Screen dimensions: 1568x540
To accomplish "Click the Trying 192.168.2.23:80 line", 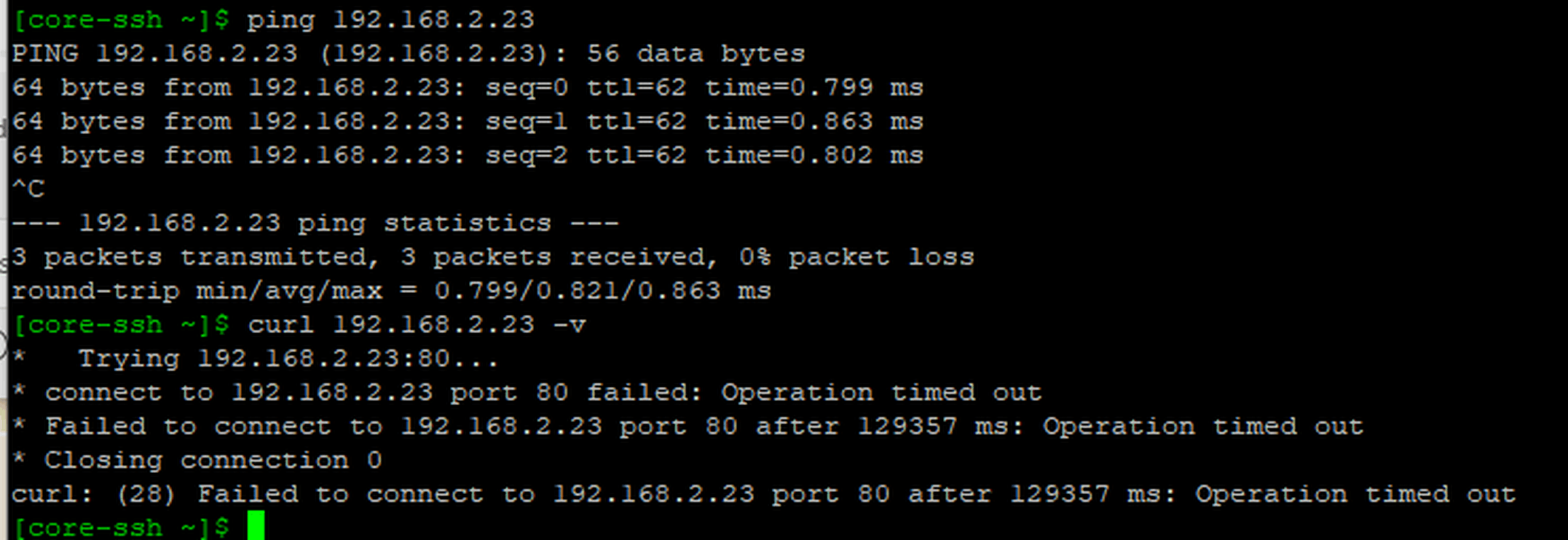I will pyautogui.click(x=255, y=359).
